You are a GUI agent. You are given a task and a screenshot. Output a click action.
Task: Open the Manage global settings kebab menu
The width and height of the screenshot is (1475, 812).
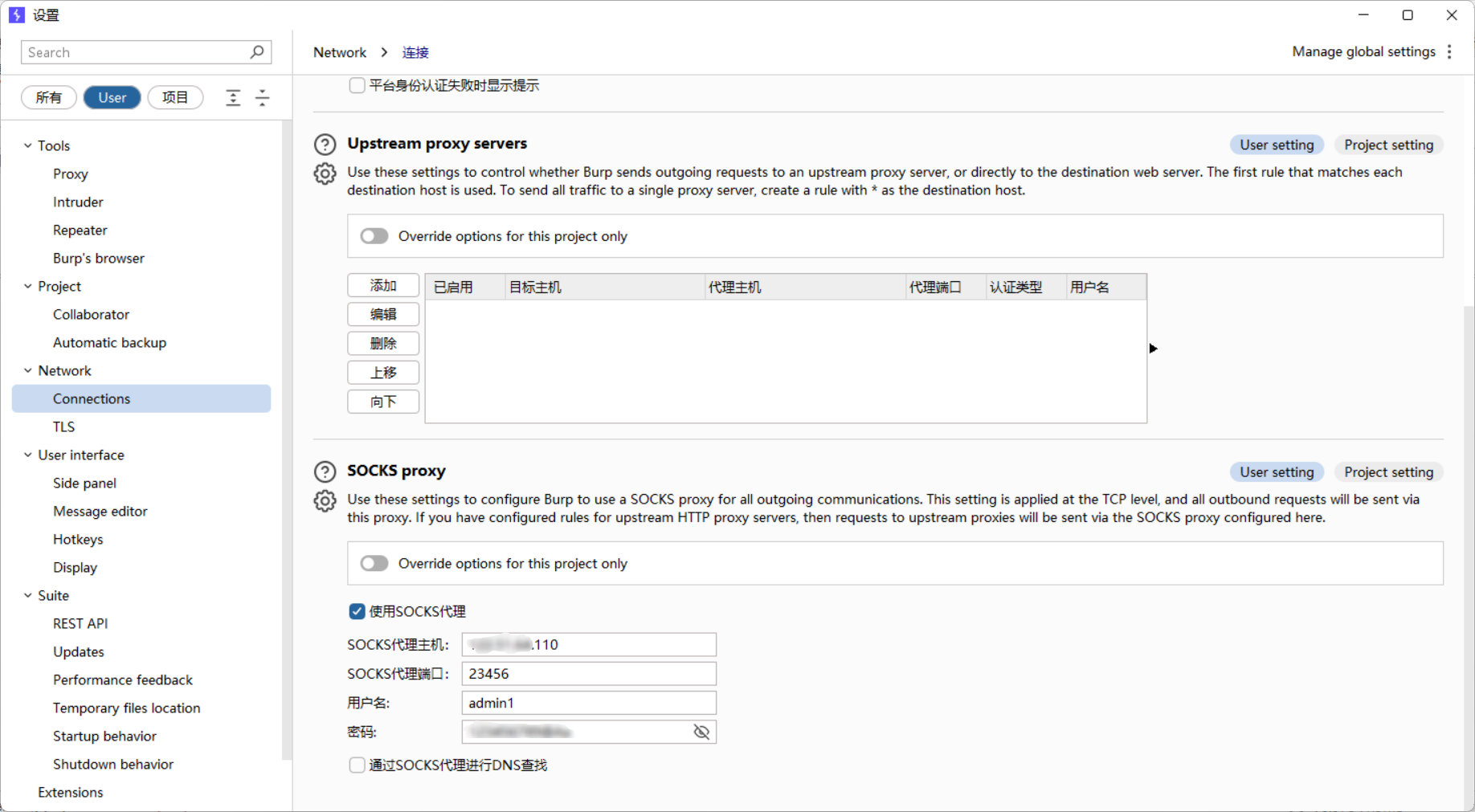pyautogui.click(x=1449, y=52)
